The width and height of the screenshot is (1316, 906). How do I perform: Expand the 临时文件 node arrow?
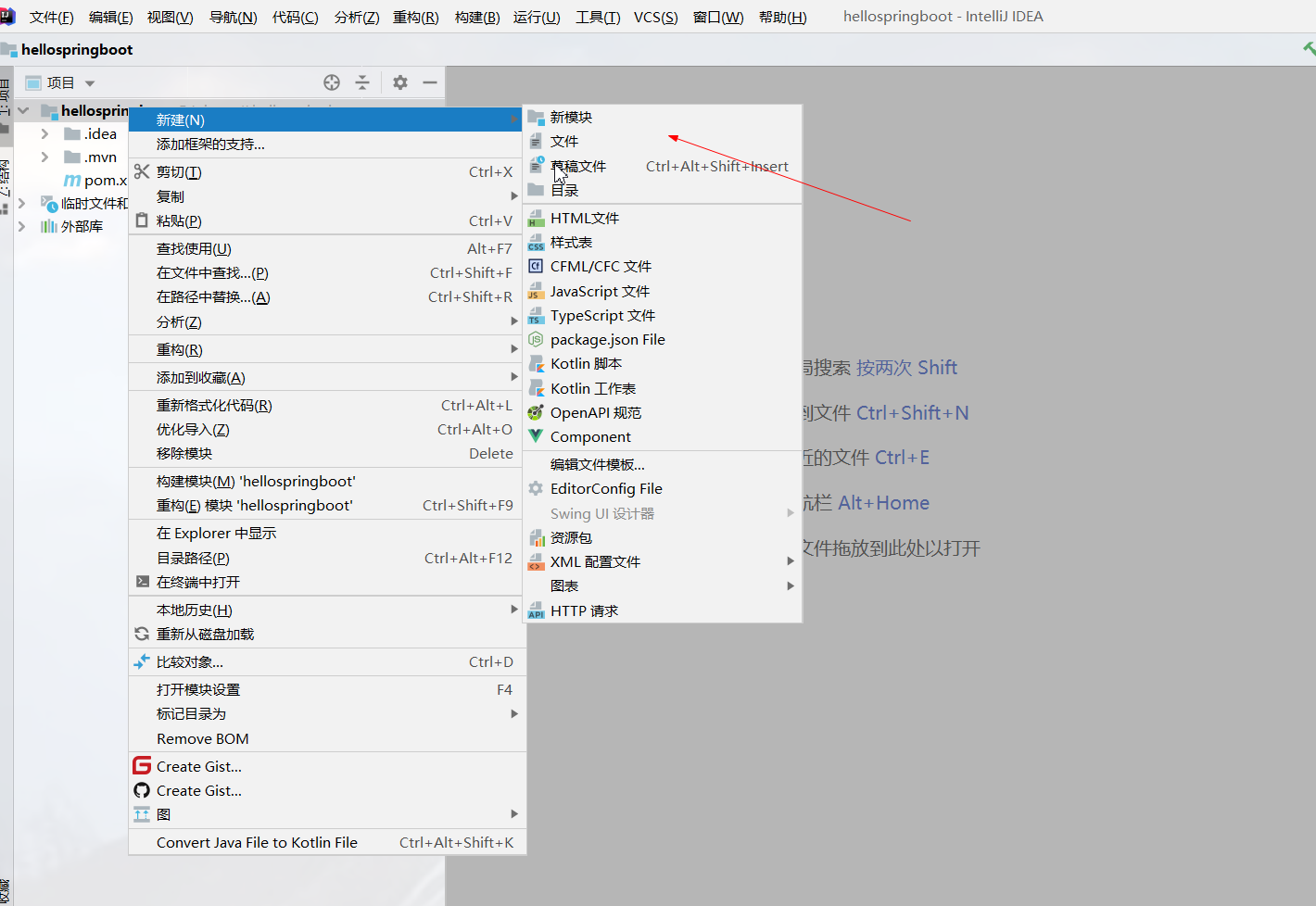pyautogui.click(x=21, y=203)
